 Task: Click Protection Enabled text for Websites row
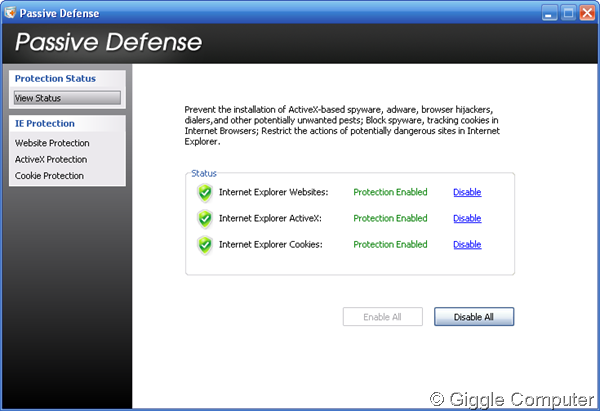click(x=390, y=192)
